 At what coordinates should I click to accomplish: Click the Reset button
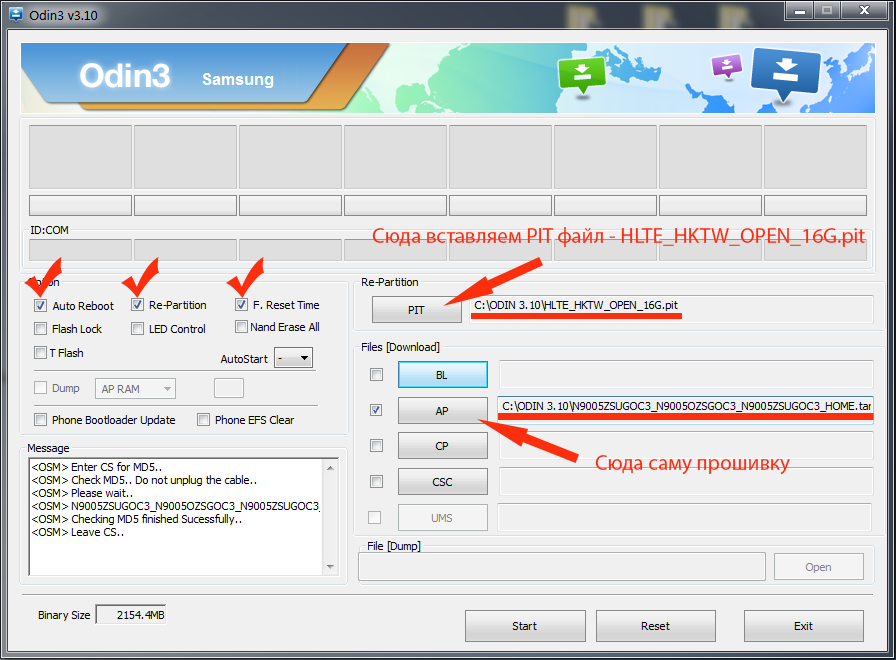point(655,626)
